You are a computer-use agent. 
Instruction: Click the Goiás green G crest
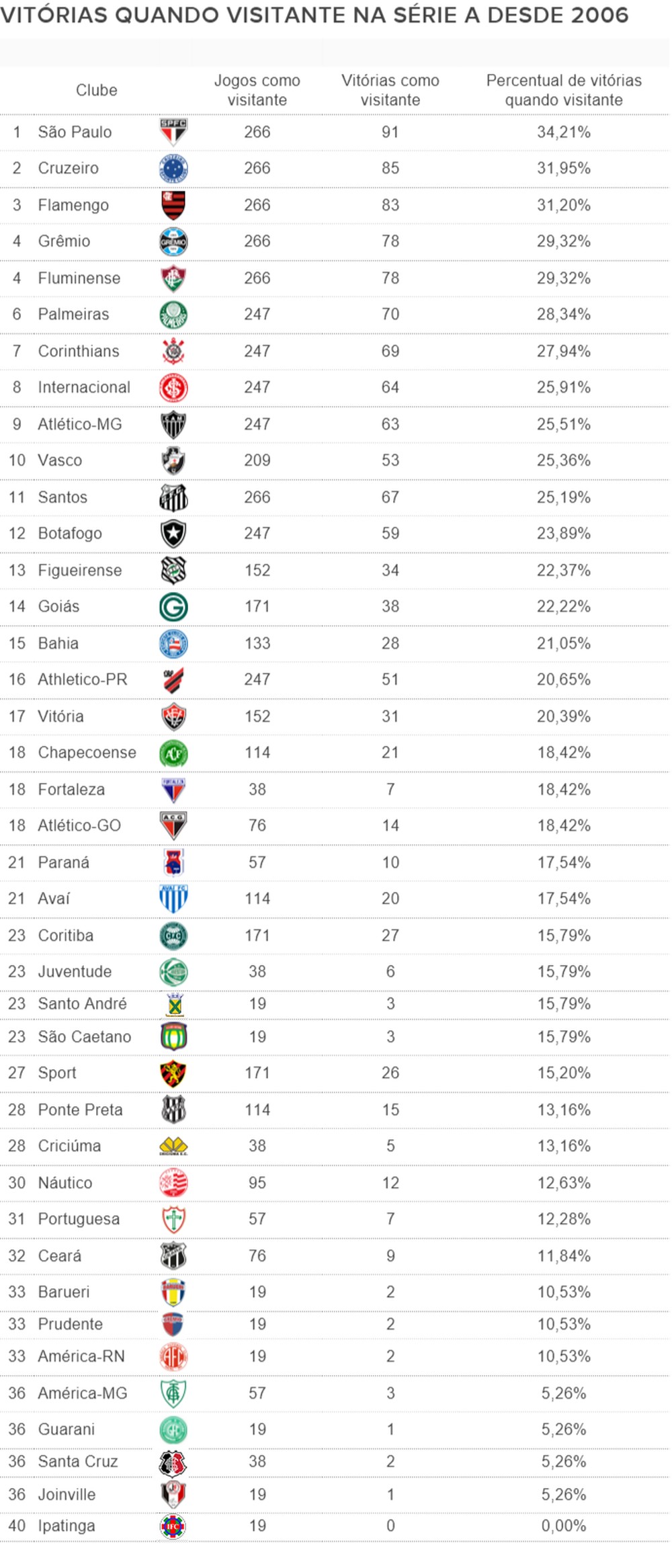coord(173,607)
